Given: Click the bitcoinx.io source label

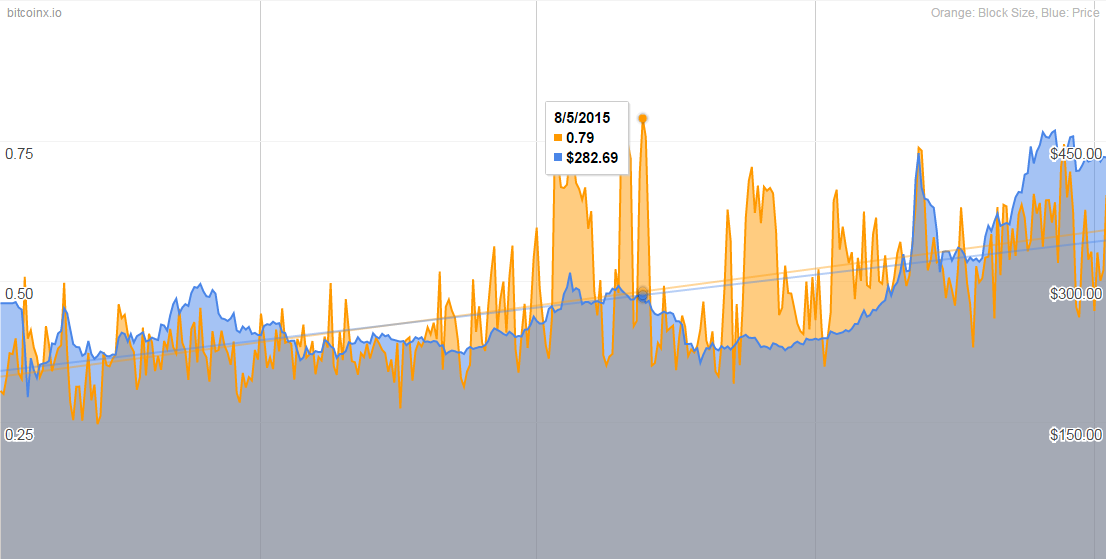Looking at the screenshot, I should (x=34, y=13).
